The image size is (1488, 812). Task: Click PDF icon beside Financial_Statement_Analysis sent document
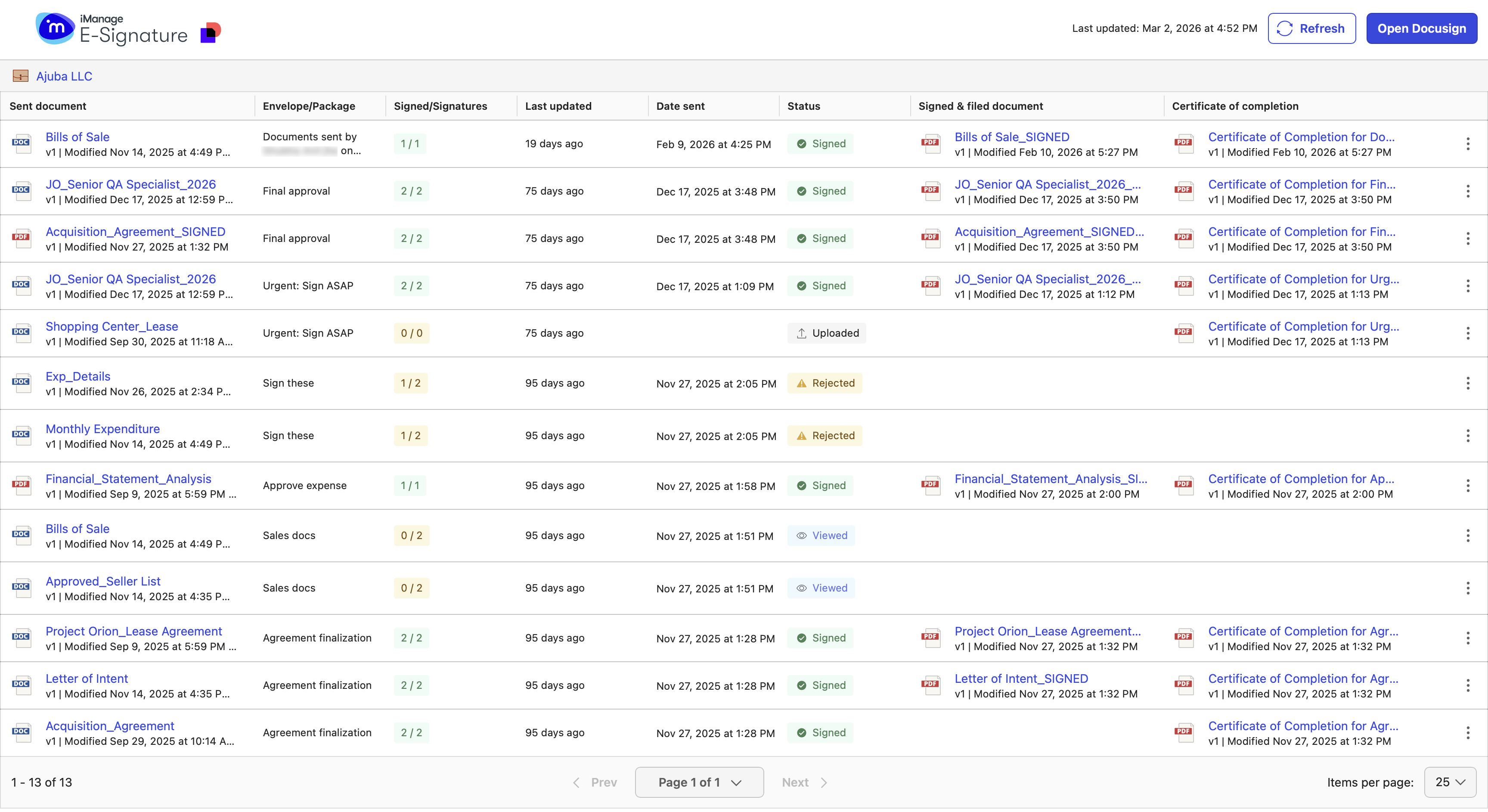tap(22, 486)
